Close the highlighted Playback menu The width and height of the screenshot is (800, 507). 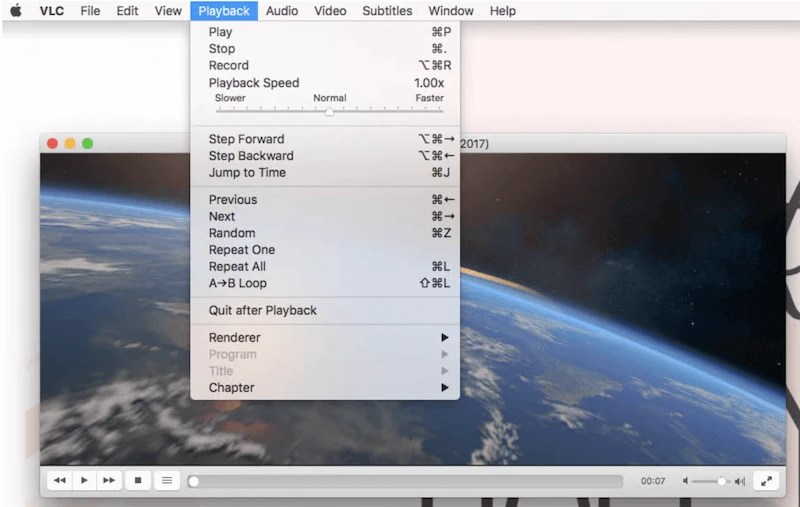coord(224,11)
